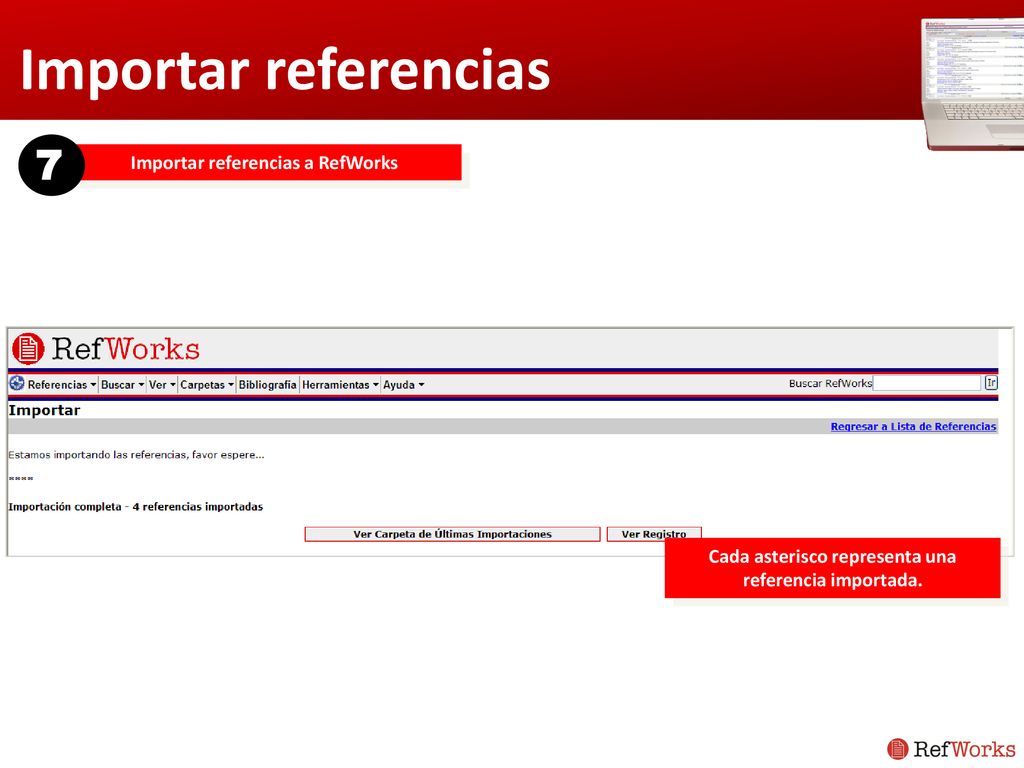Open the Bibliografía menu item

(267, 385)
